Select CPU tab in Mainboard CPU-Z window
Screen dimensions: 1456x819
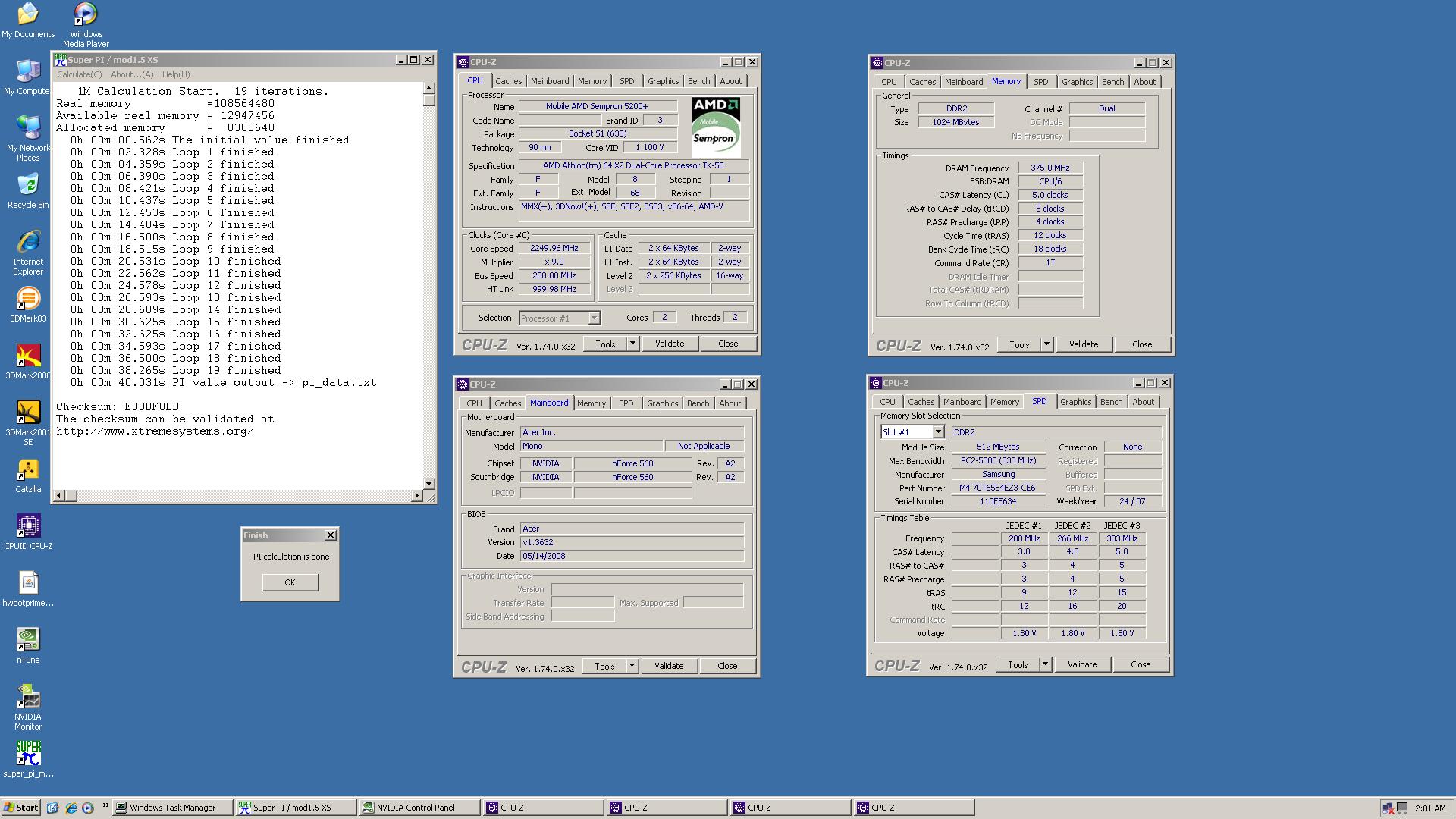point(474,403)
